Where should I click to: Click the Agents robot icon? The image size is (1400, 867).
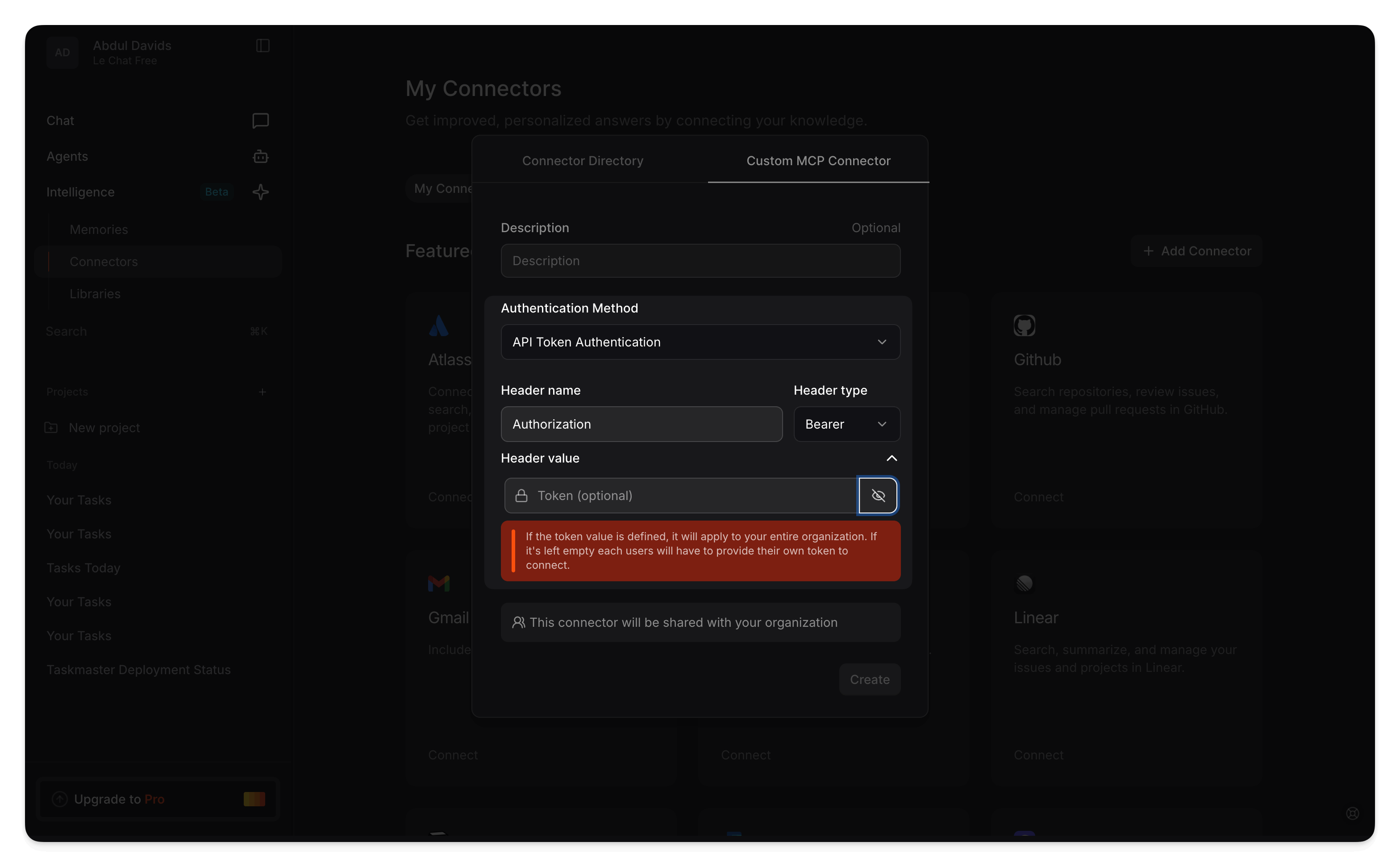coord(261,157)
